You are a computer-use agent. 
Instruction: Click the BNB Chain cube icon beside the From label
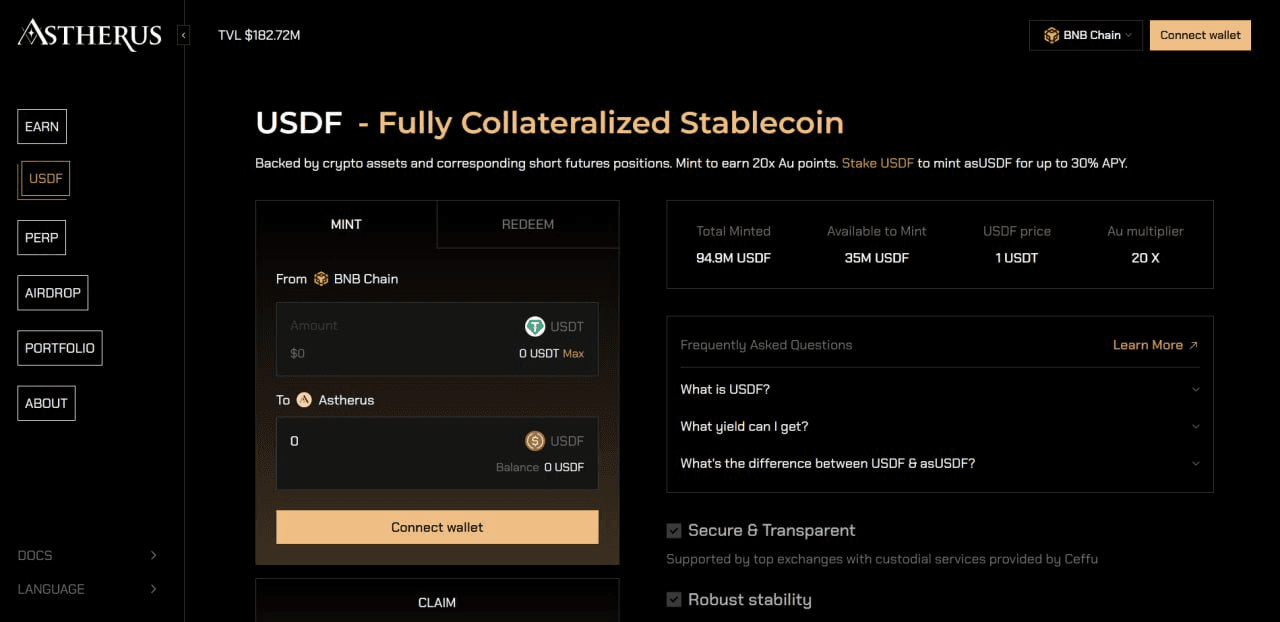321,279
